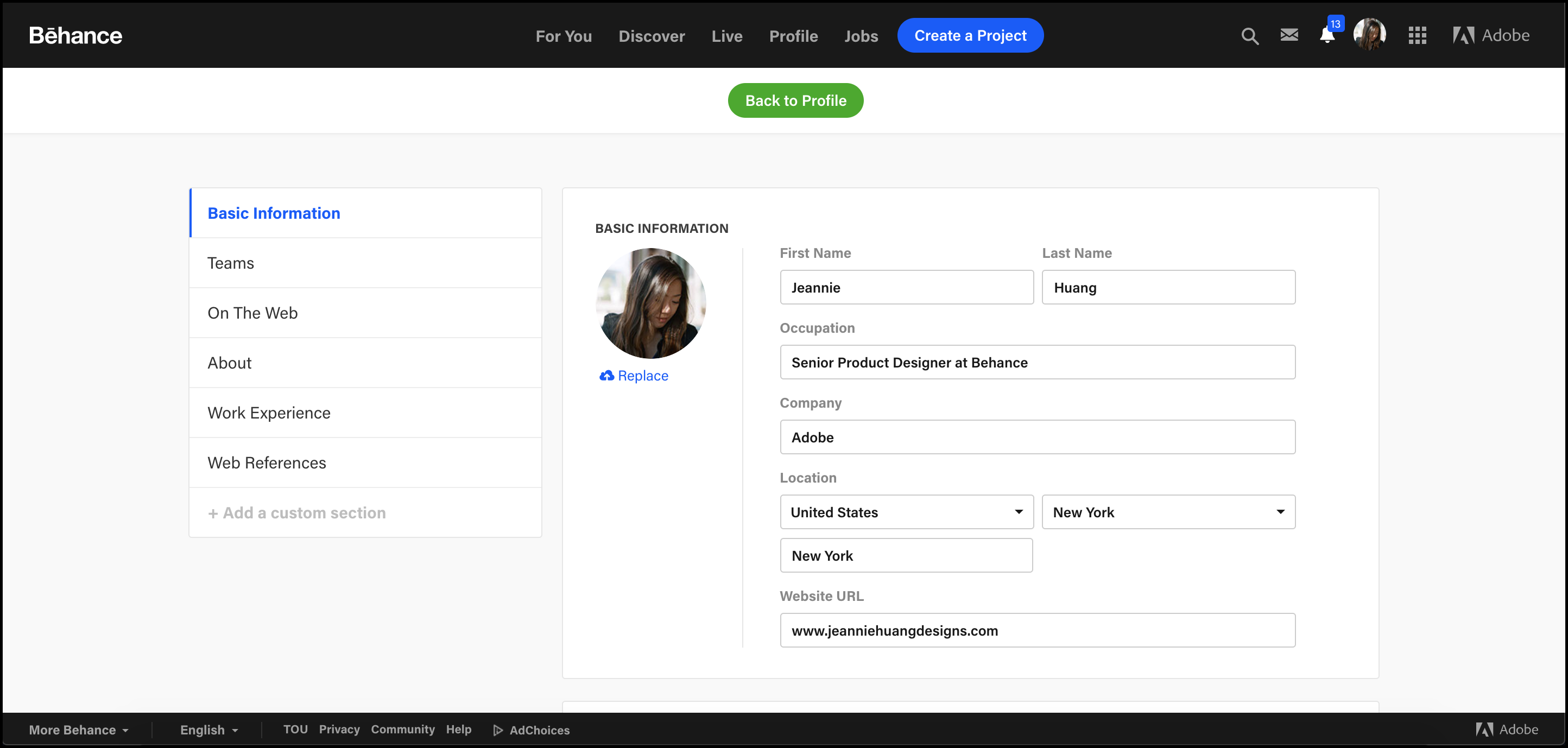This screenshot has height=748, width=1568.
Task: Navigate to Work Experience section
Action: [x=269, y=412]
